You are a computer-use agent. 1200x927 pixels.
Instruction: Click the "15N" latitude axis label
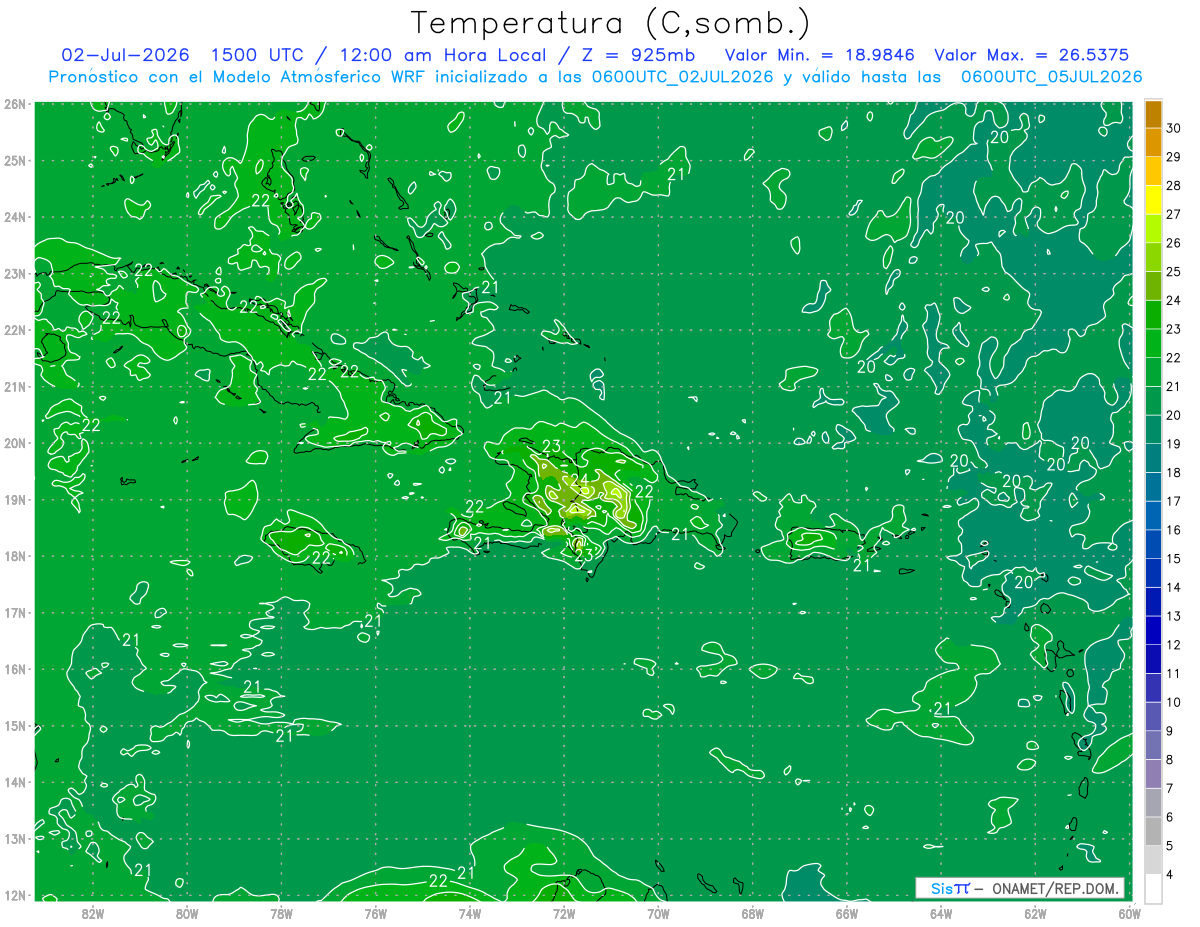(14, 725)
